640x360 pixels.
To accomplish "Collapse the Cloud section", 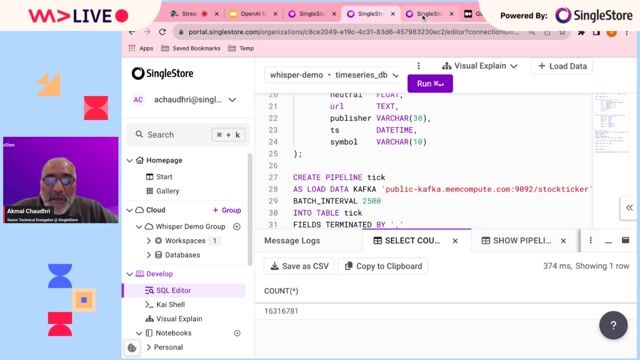I will pos(130,210).
